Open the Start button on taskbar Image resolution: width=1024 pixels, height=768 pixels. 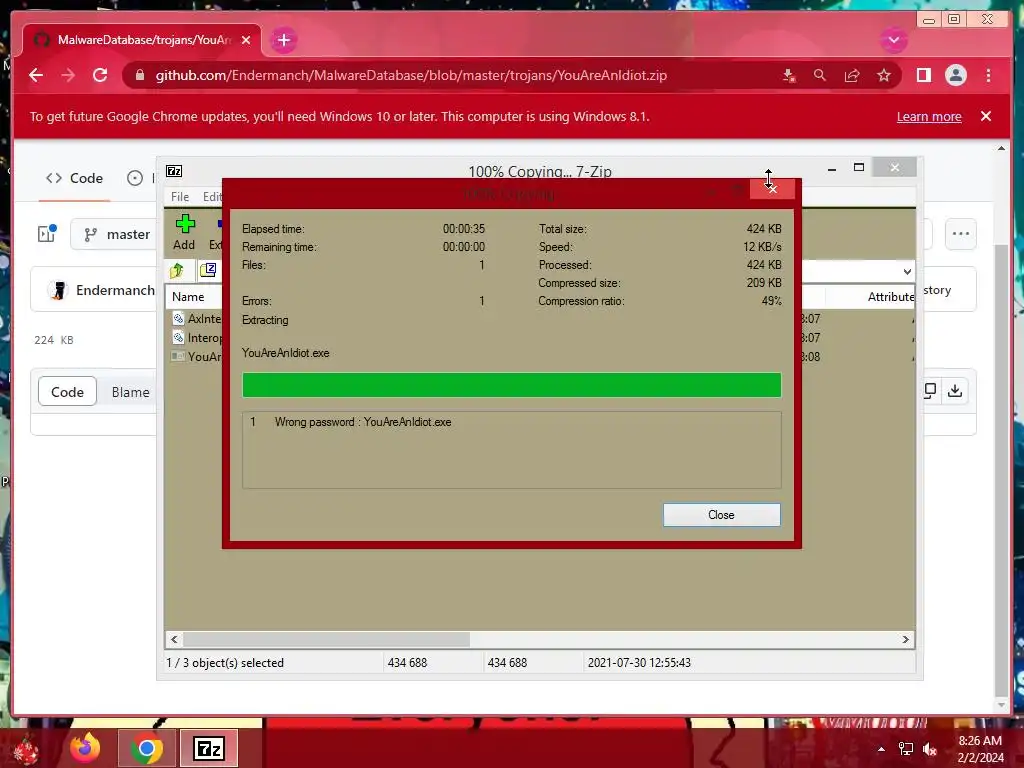[x=26, y=750]
